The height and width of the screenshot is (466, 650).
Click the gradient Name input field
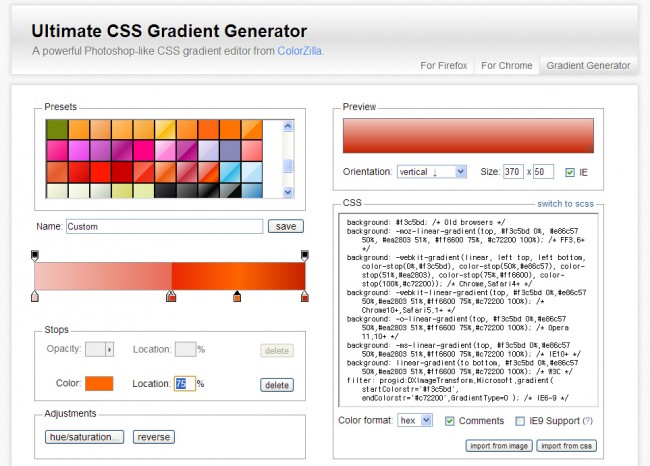click(164, 227)
